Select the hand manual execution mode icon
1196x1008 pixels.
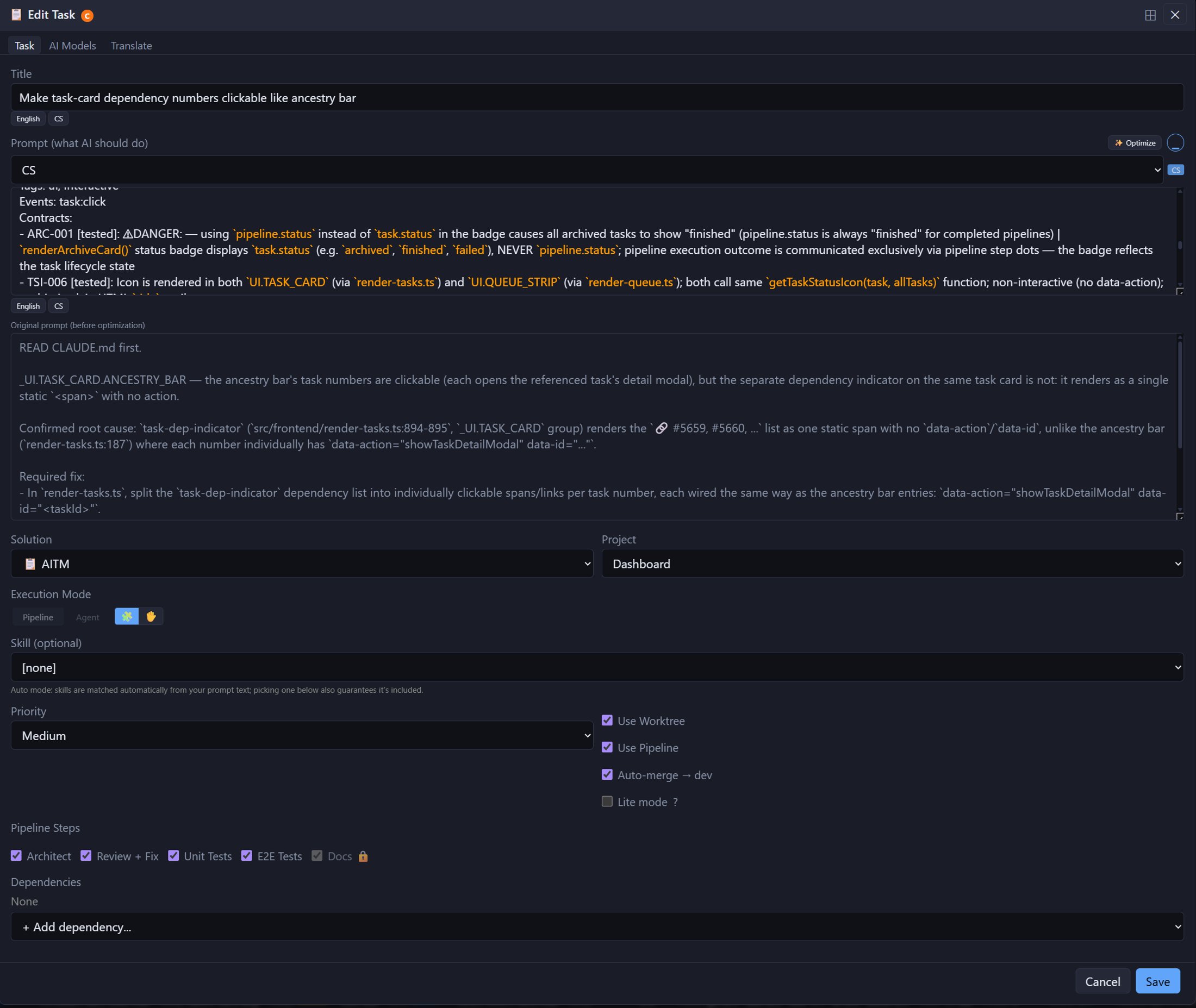pyautogui.click(x=151, y=616)
